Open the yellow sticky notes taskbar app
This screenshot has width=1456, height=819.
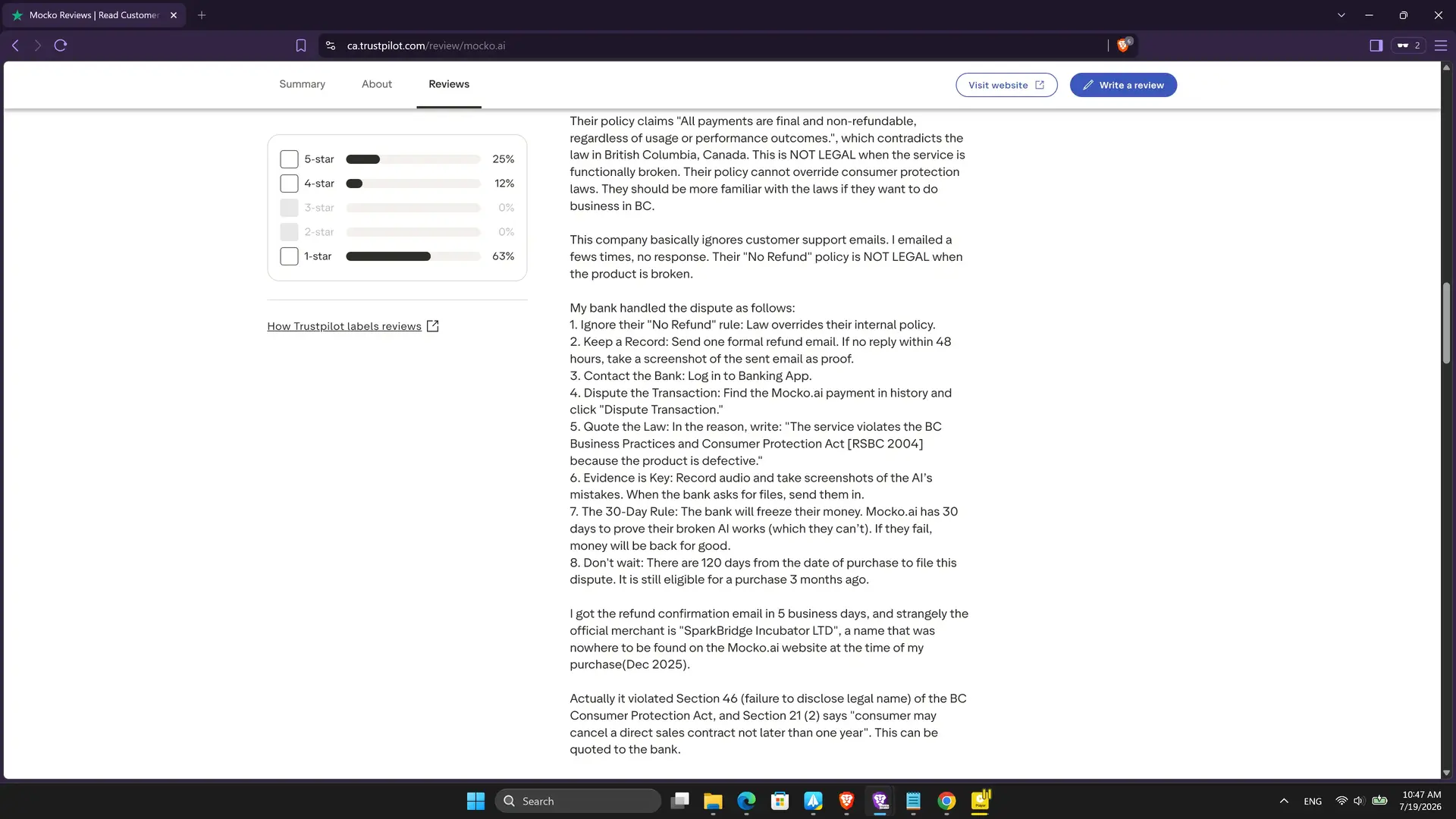tap(981, 801)
